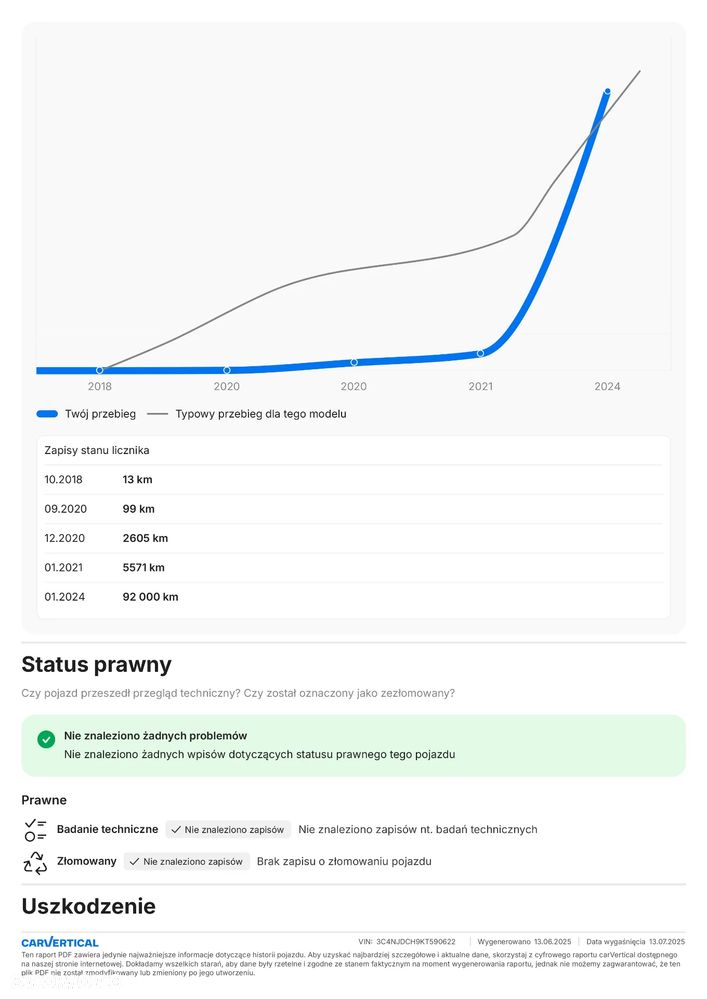707x999 pixels.
Task: Select the 2024 peak data point
Action: click(x=607, y=91)
